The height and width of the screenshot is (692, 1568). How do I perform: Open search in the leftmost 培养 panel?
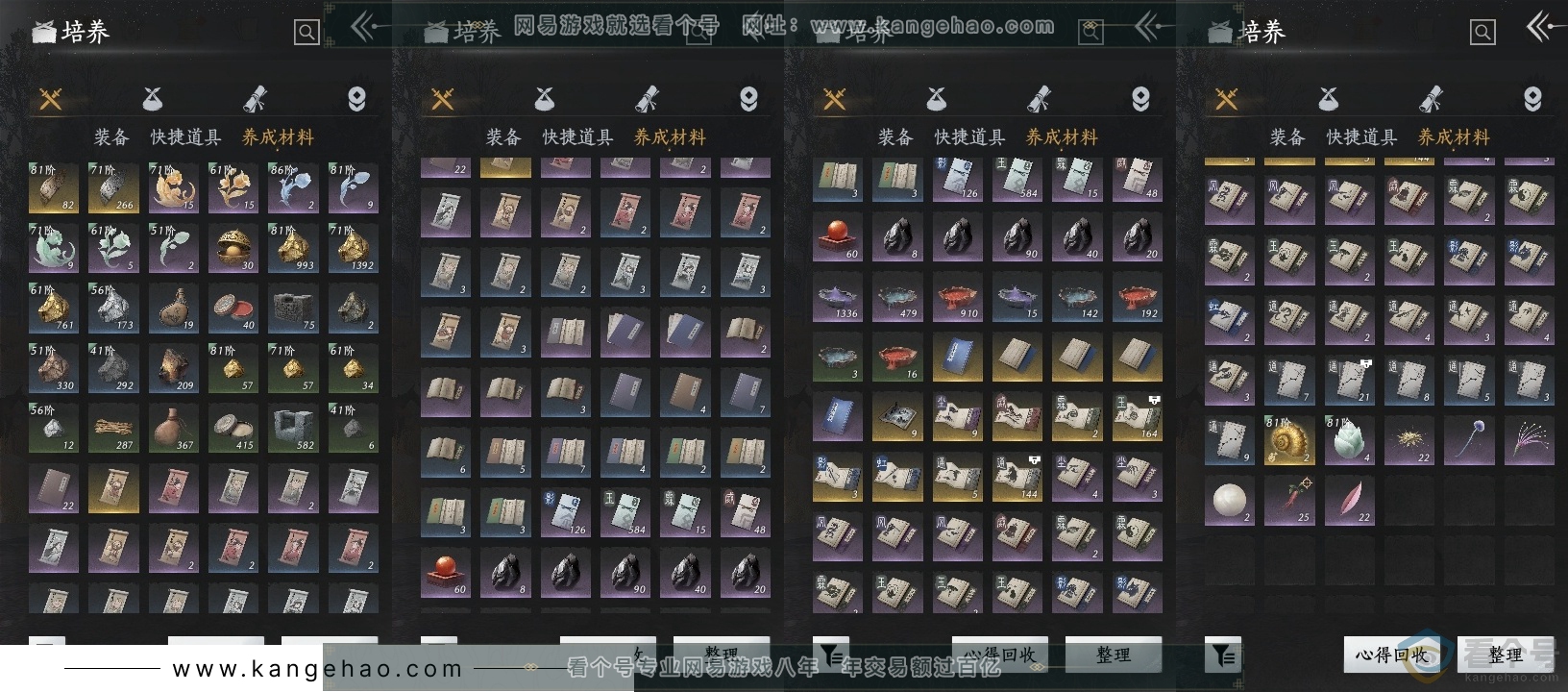click(306, 33)
